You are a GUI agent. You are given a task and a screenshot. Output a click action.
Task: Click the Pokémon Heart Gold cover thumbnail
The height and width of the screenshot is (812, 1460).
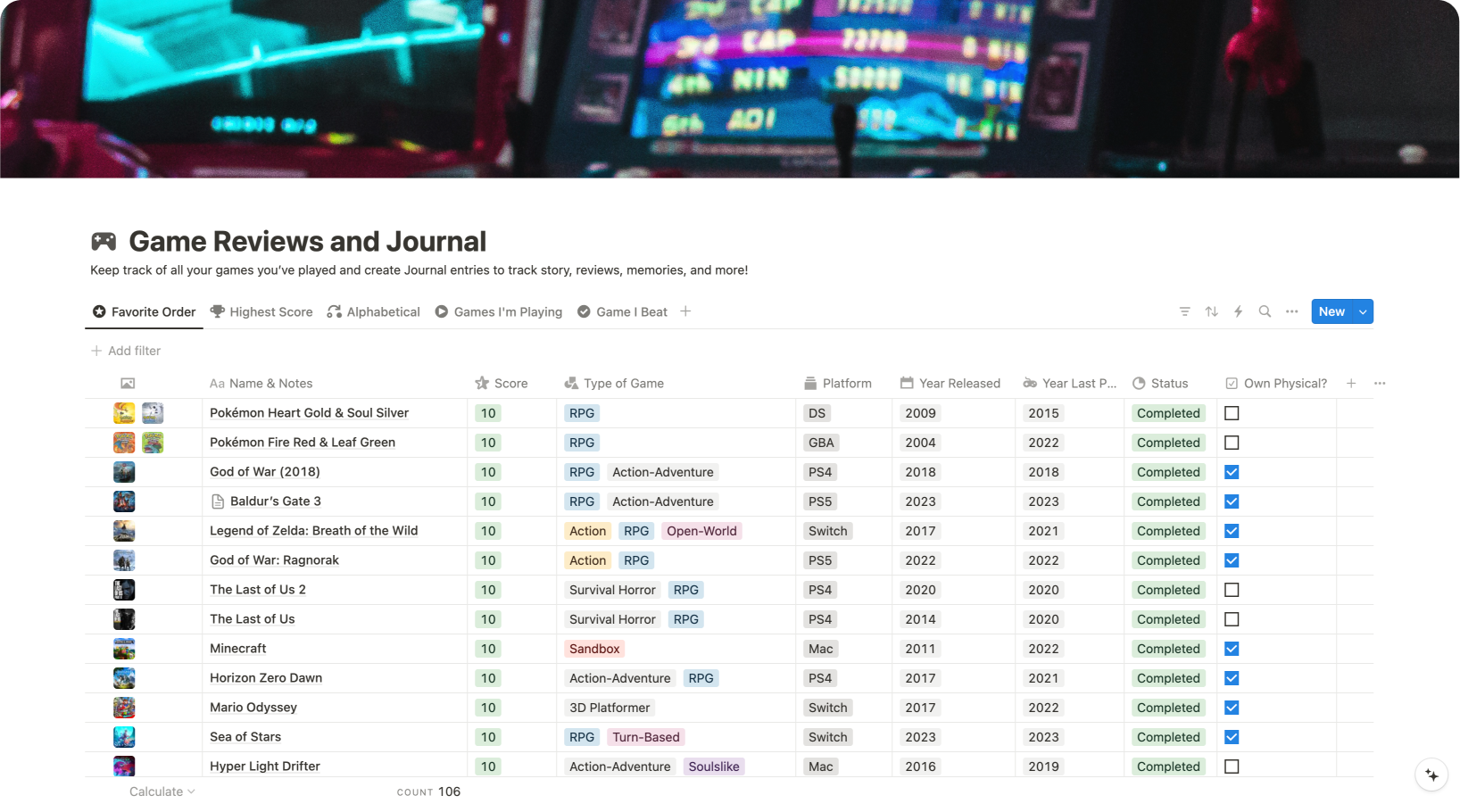[x=124, y=413]
